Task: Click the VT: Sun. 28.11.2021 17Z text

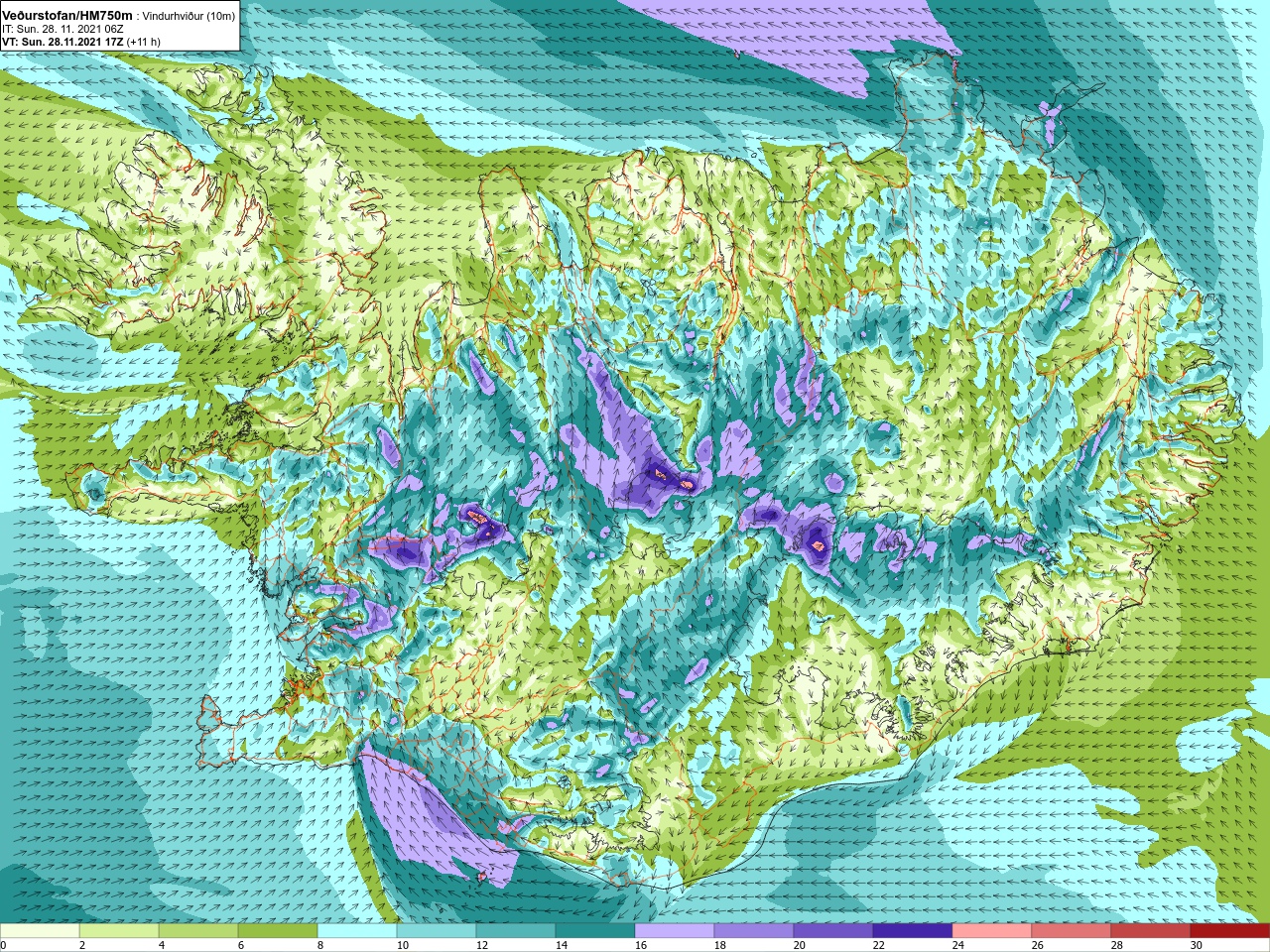Action: coord(63,42)
